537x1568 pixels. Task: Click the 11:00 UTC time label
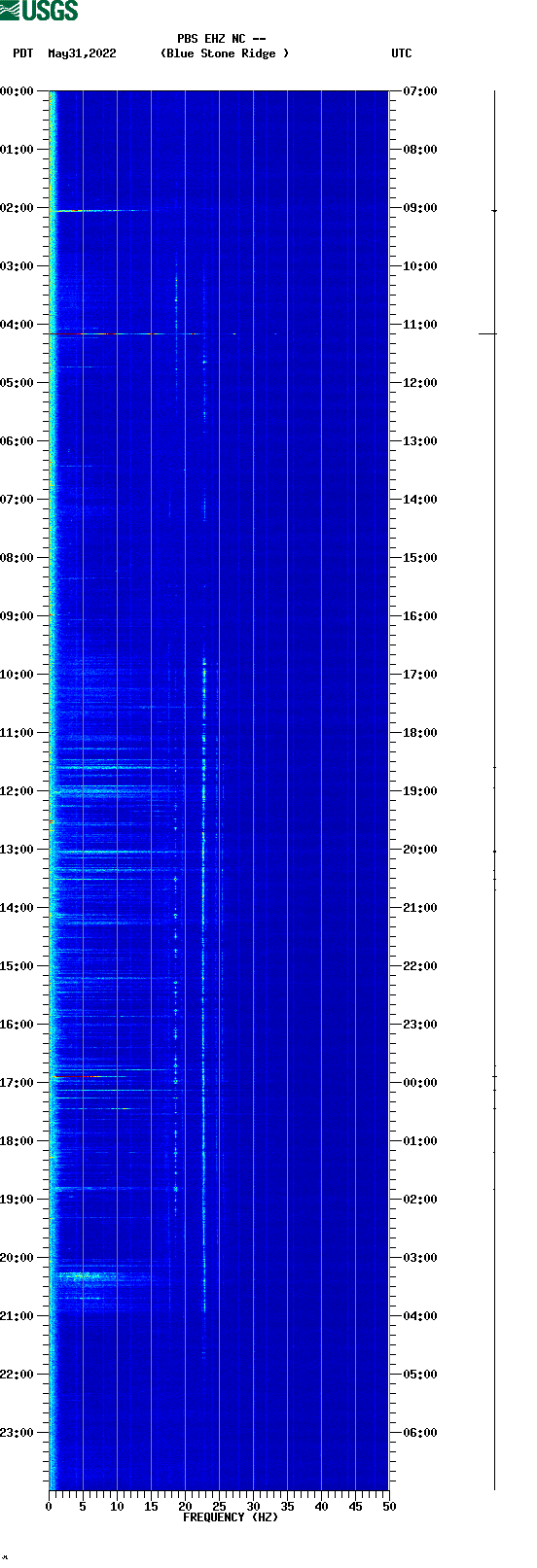tap(420, 325)
